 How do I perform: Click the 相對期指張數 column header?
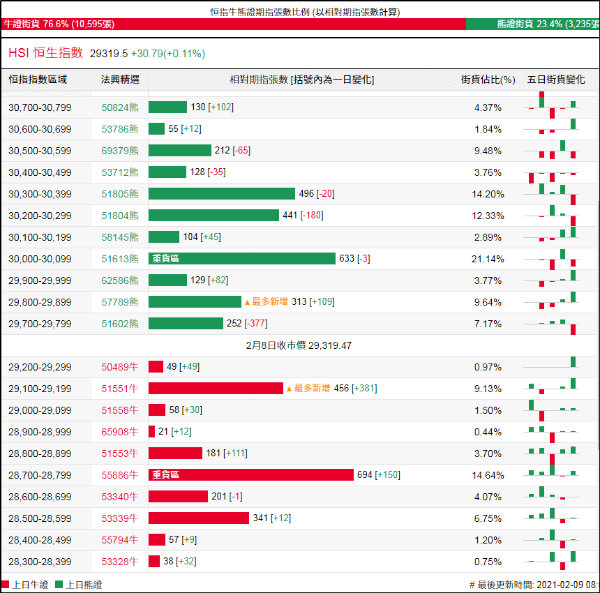tap(302, 80)
